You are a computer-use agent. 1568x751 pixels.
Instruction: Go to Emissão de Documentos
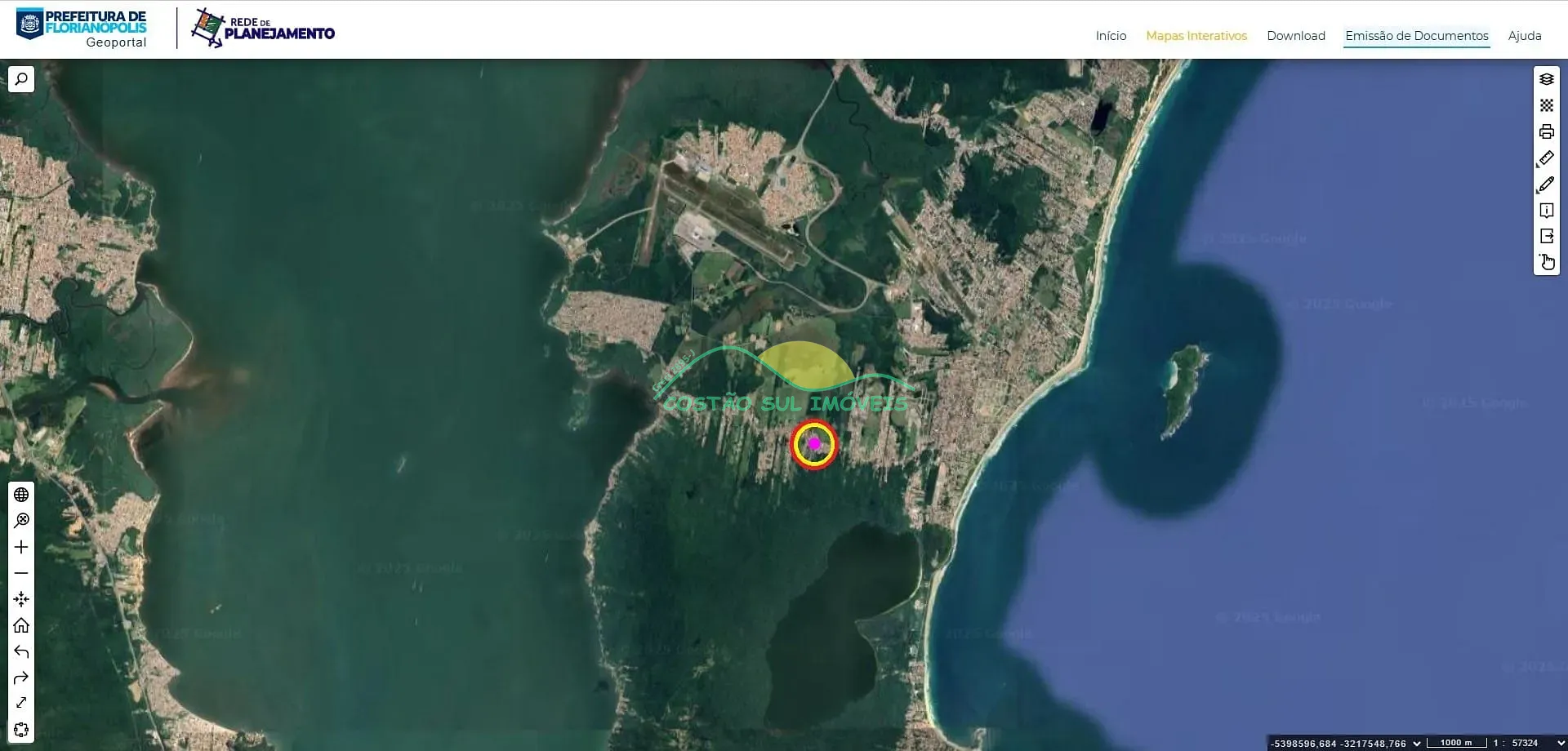pyautogui.click(x=1416, y=36)
